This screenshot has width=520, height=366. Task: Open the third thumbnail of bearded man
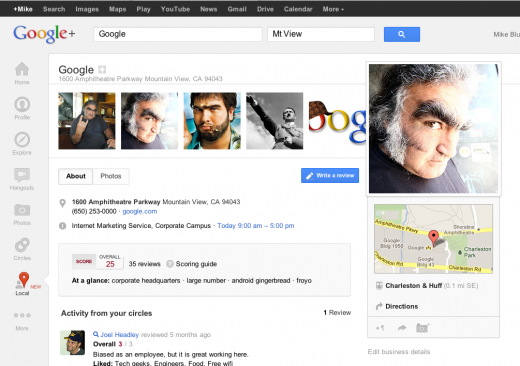212,121
